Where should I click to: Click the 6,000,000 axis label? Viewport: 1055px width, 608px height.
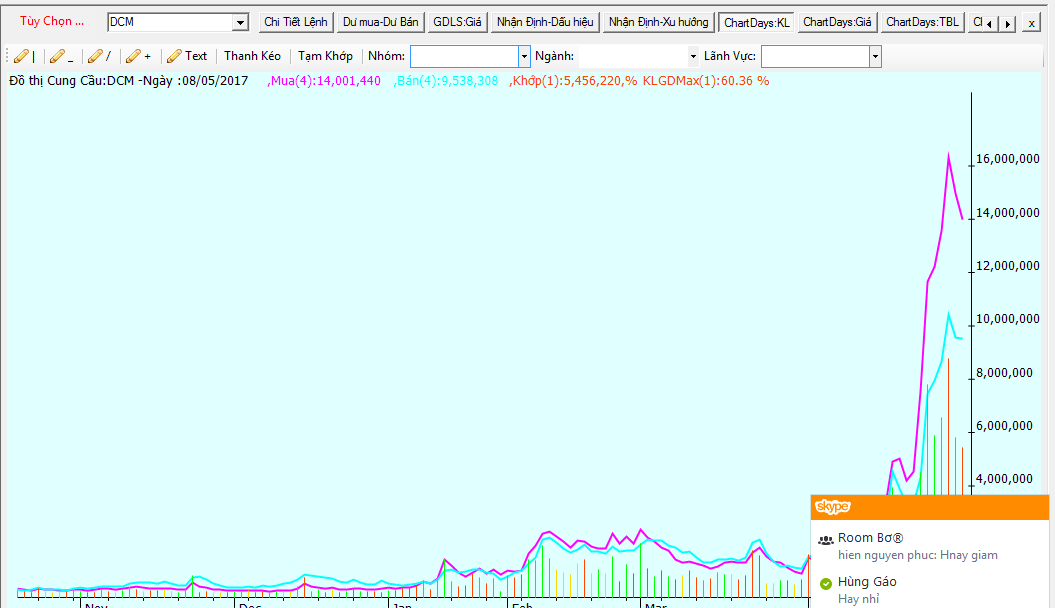(x=1004, y=426)
